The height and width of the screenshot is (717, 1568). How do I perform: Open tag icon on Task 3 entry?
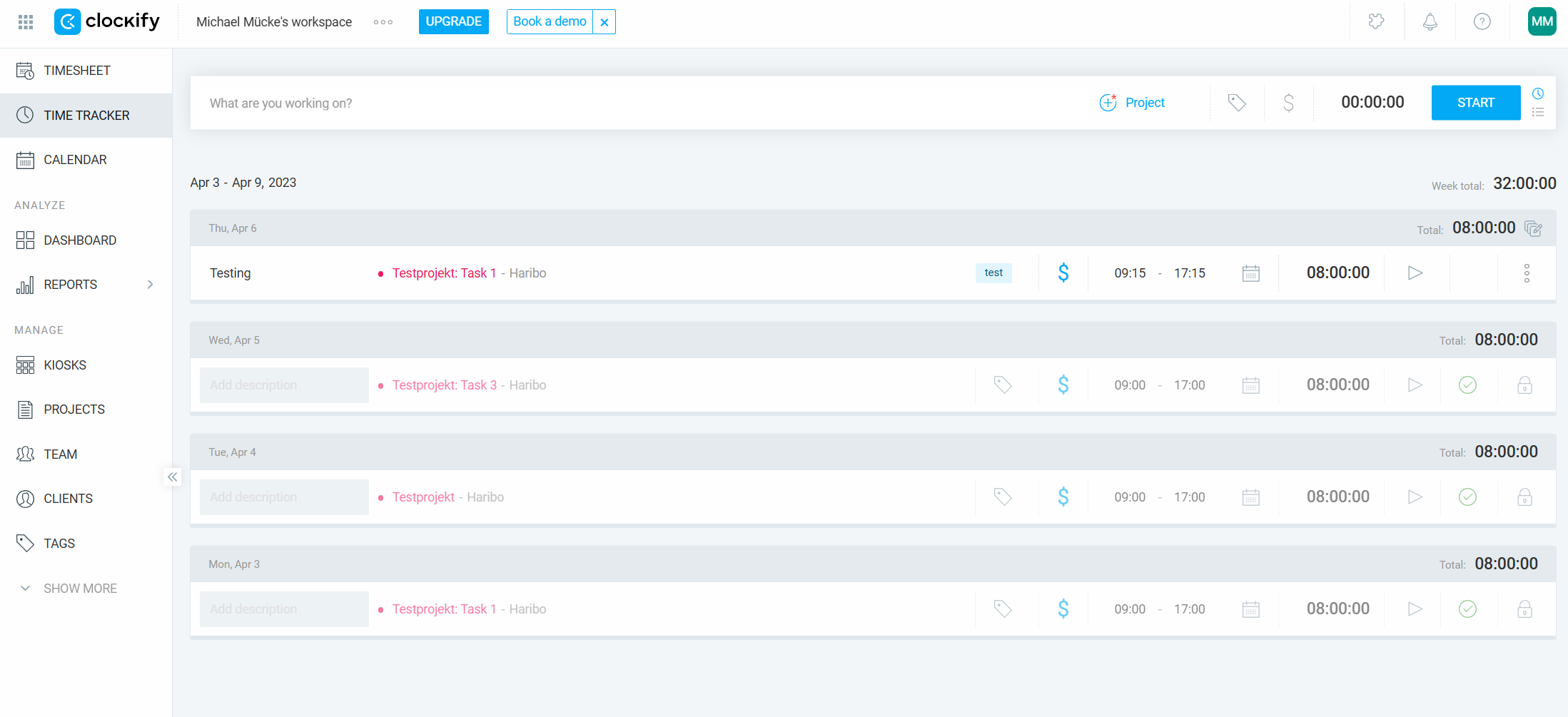1003,385
